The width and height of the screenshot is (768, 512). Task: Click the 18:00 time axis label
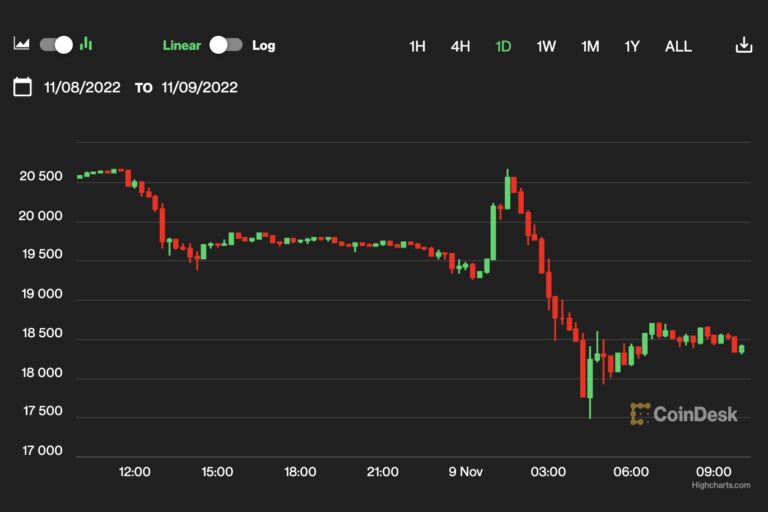tap(300, 472)
